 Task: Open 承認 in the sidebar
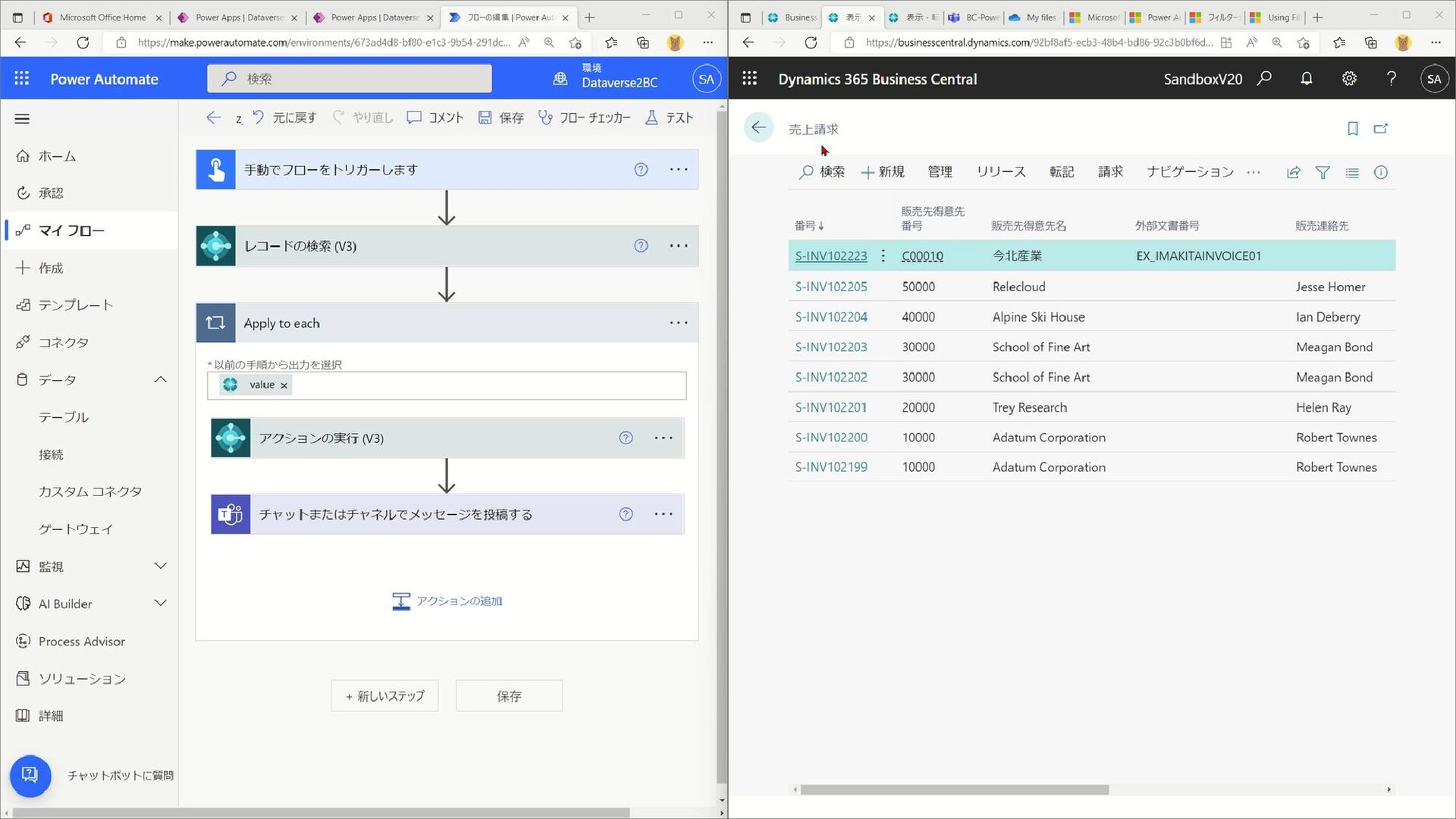coord(51,193)
